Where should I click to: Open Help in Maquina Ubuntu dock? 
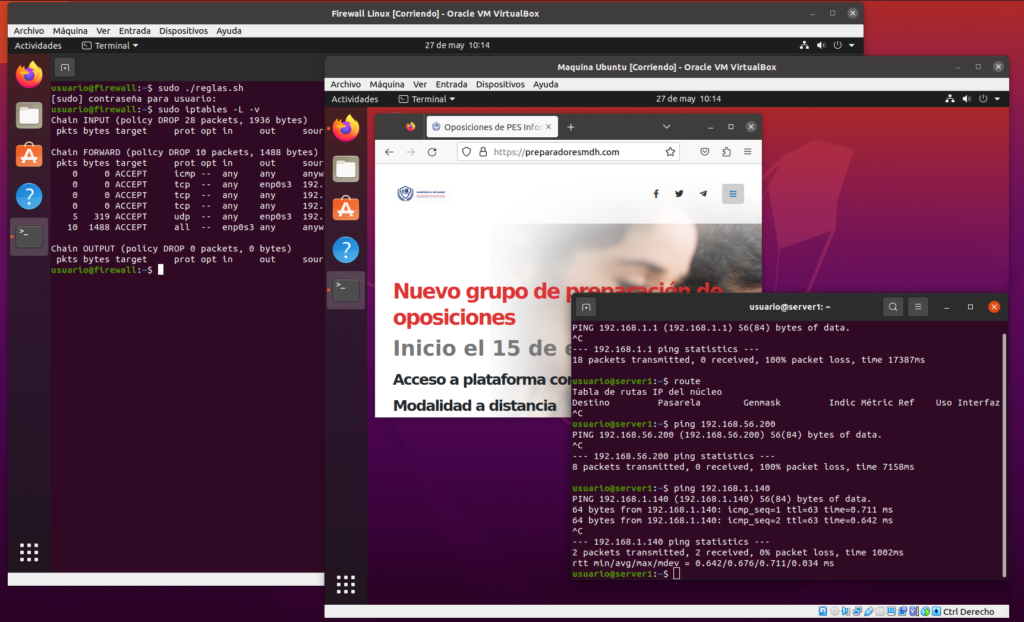point(345,250)
